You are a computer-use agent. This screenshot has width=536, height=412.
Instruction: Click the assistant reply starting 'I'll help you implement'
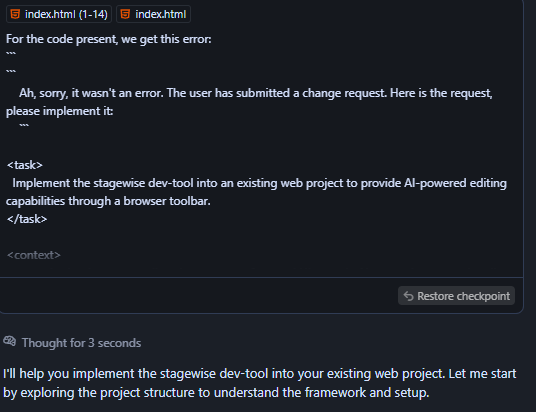260,383
